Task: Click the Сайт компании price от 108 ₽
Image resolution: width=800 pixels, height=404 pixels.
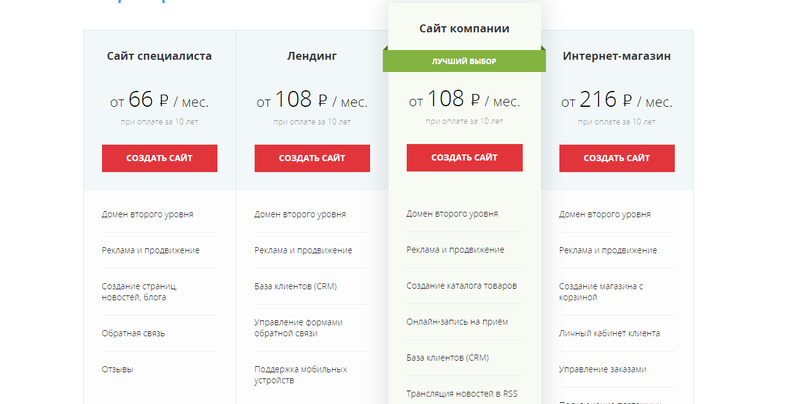Action: 464,99
